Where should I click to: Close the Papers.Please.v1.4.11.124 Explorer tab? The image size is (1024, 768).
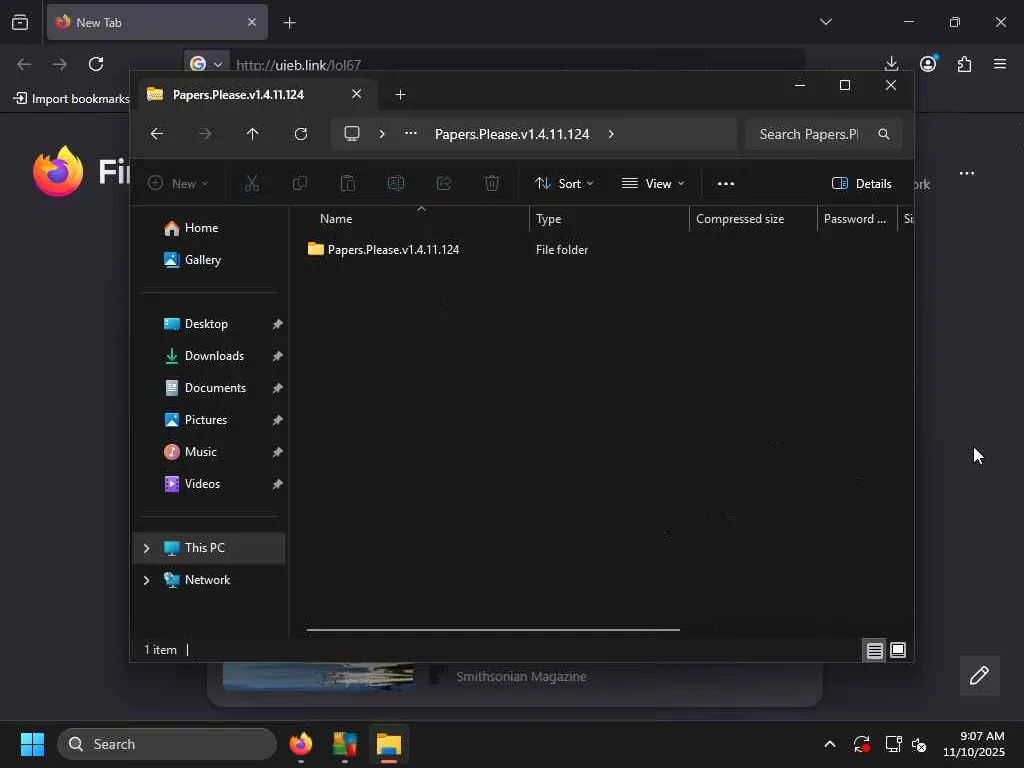tap(357, 94)
